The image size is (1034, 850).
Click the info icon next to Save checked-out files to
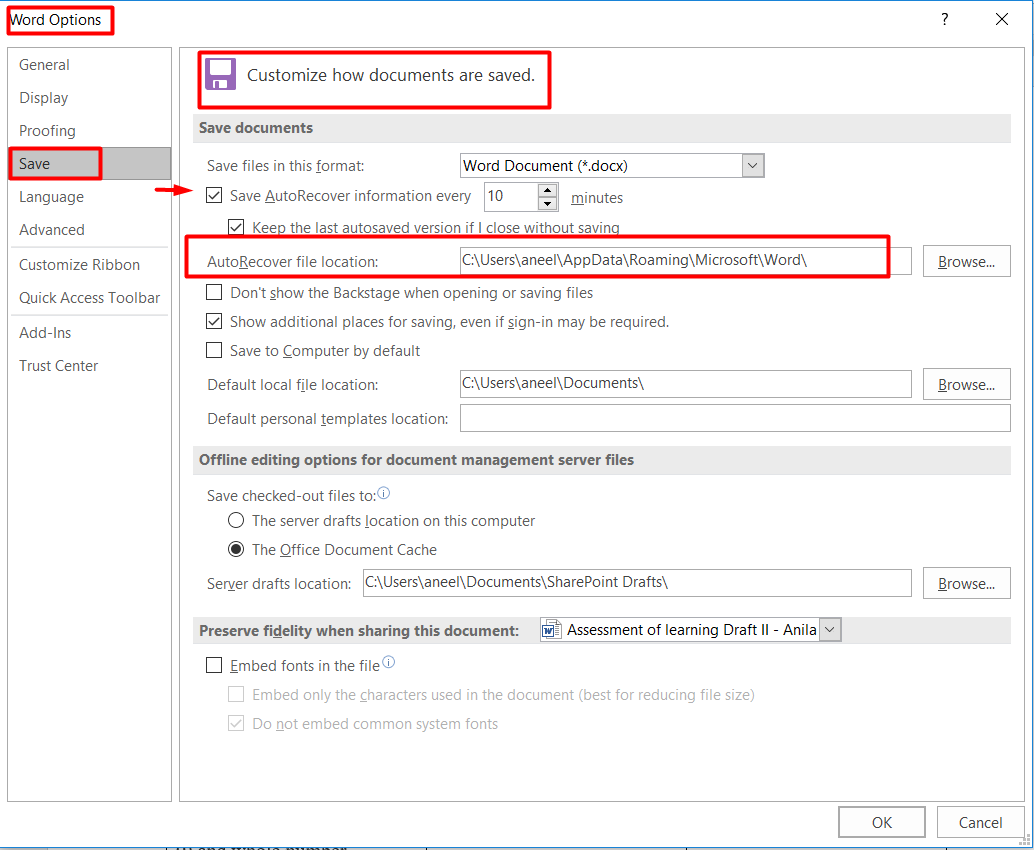[384, 493]
